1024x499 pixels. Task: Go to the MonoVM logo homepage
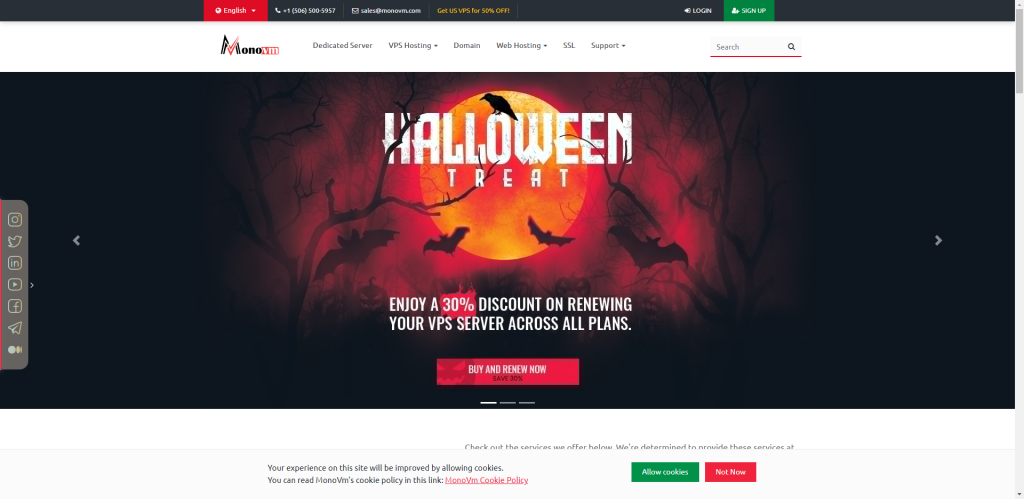tap(249, 46)
